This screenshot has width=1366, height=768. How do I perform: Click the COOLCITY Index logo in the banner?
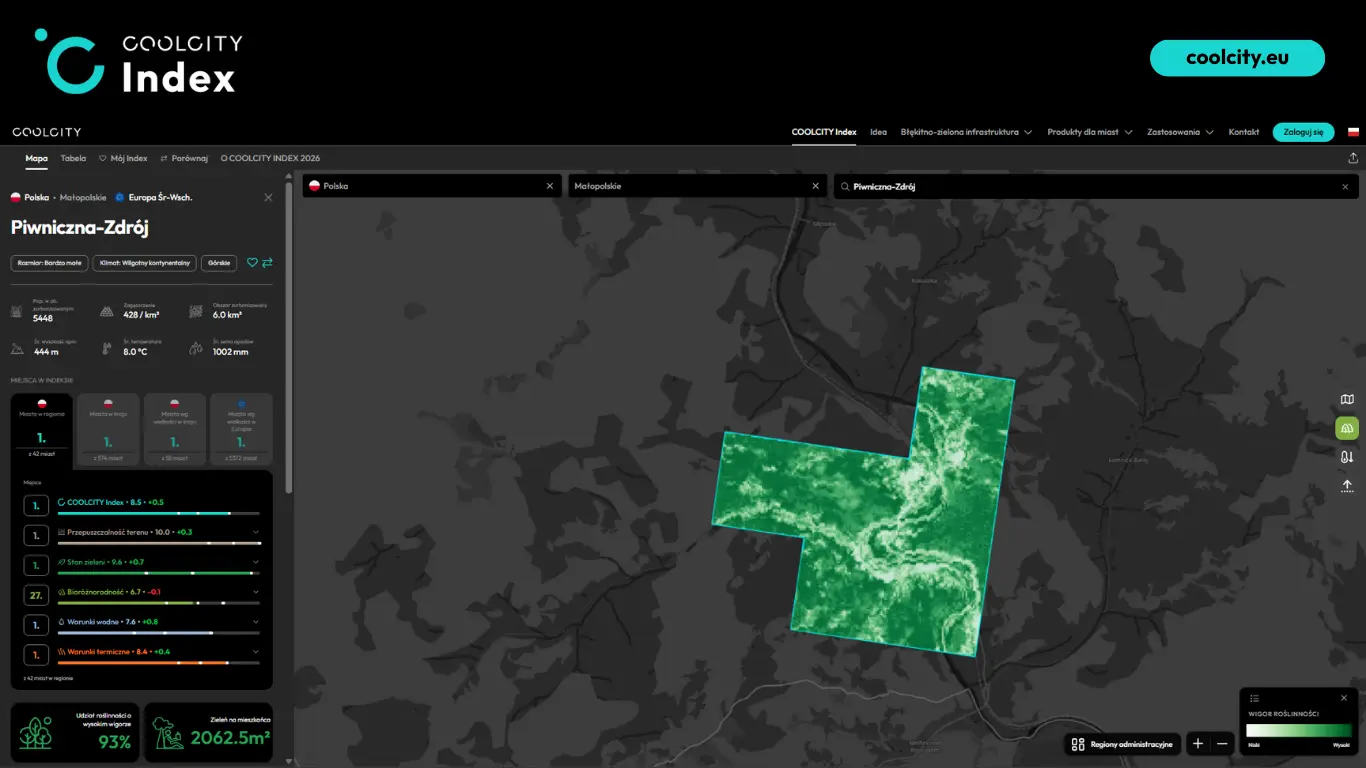[139, 62]
